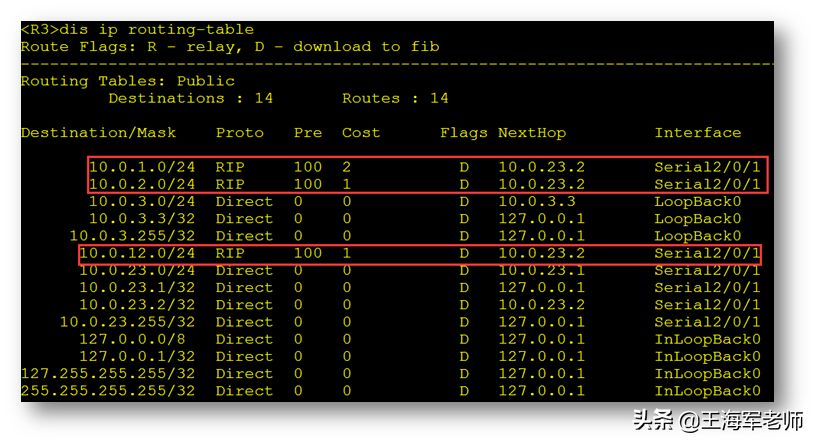This screenshot has height=444, width=816.
Task: Select destination 127.255.255.255/32
Action: click(108, 373)
